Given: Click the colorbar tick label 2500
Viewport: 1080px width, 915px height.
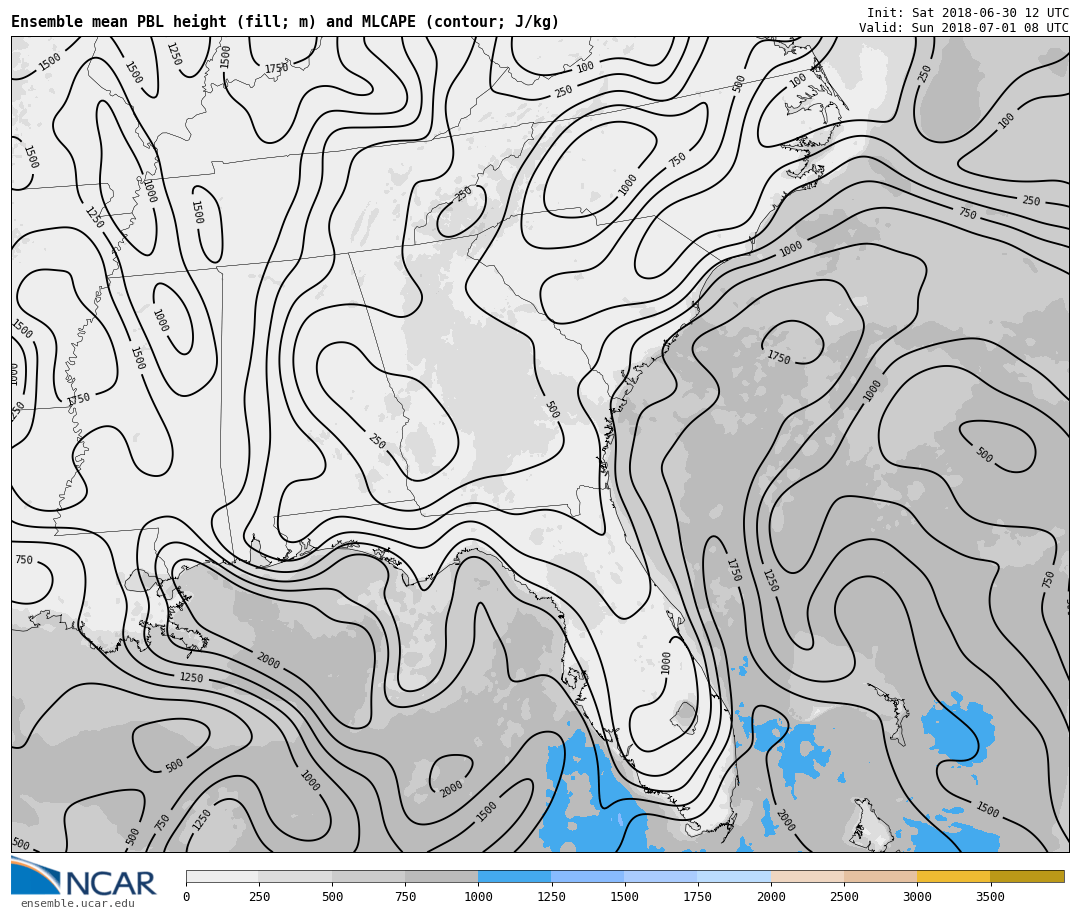Looking at the screenshot, I should pos(844,897).
